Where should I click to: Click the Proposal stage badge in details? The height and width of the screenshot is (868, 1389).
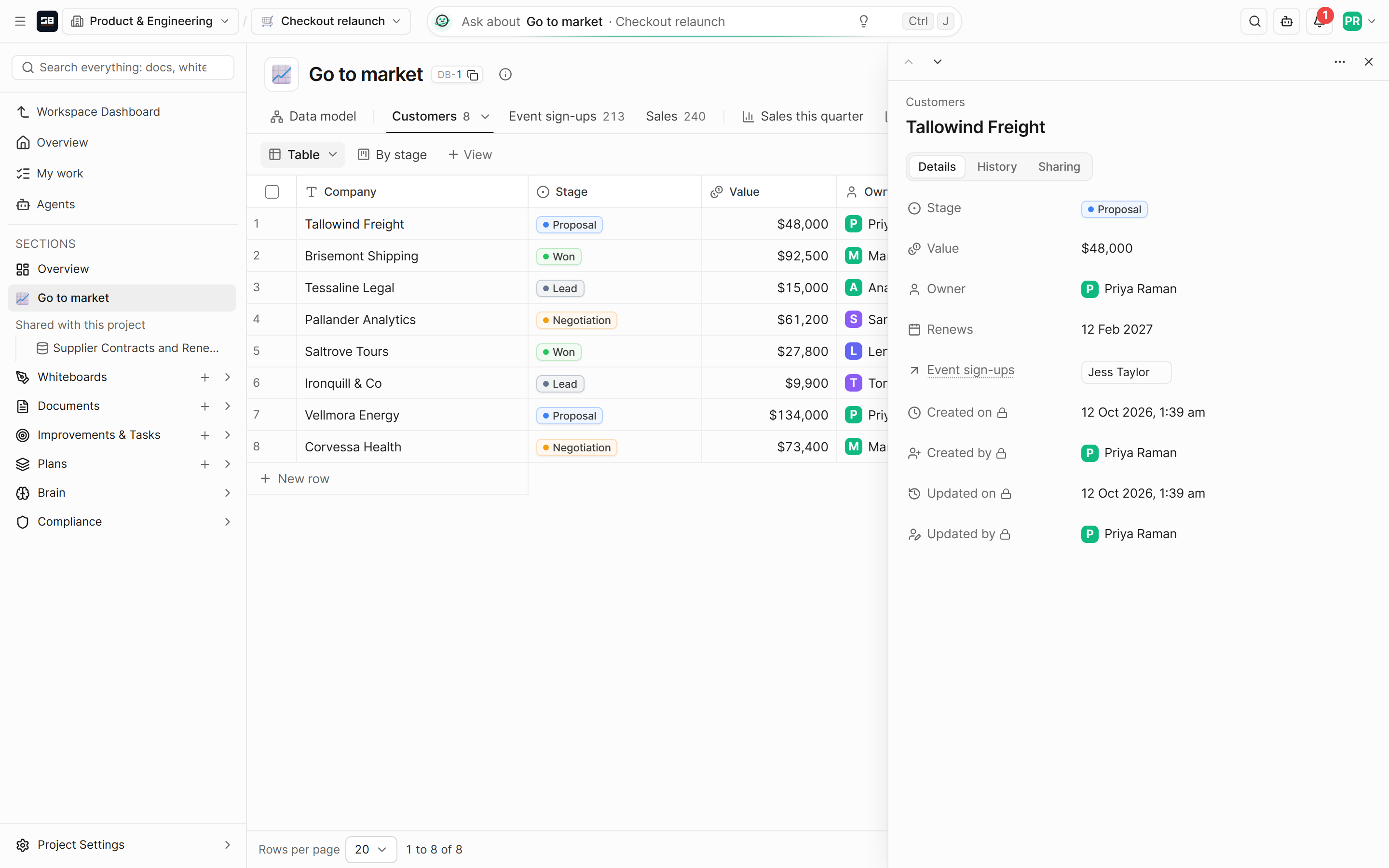click(1114, 209)
